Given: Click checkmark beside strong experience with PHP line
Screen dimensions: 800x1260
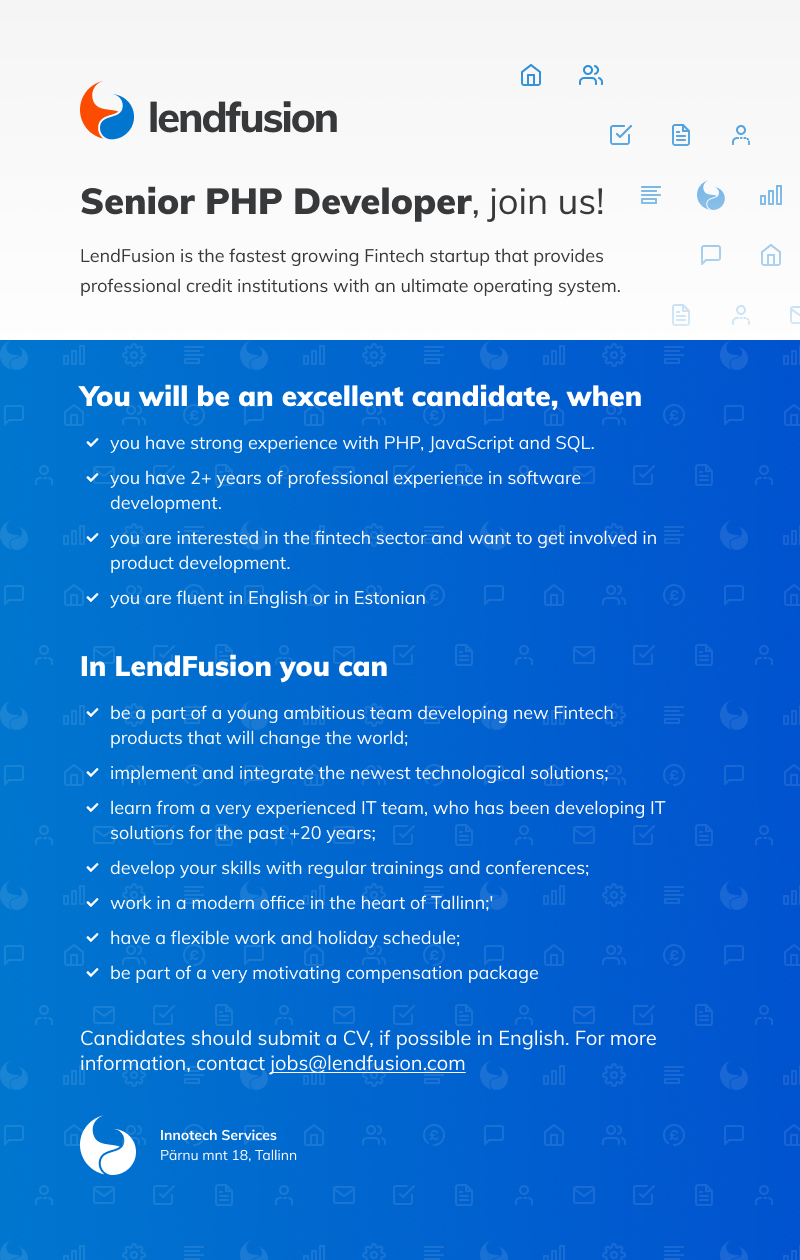Looking at the screenshot, I should (x=92, y=443).
